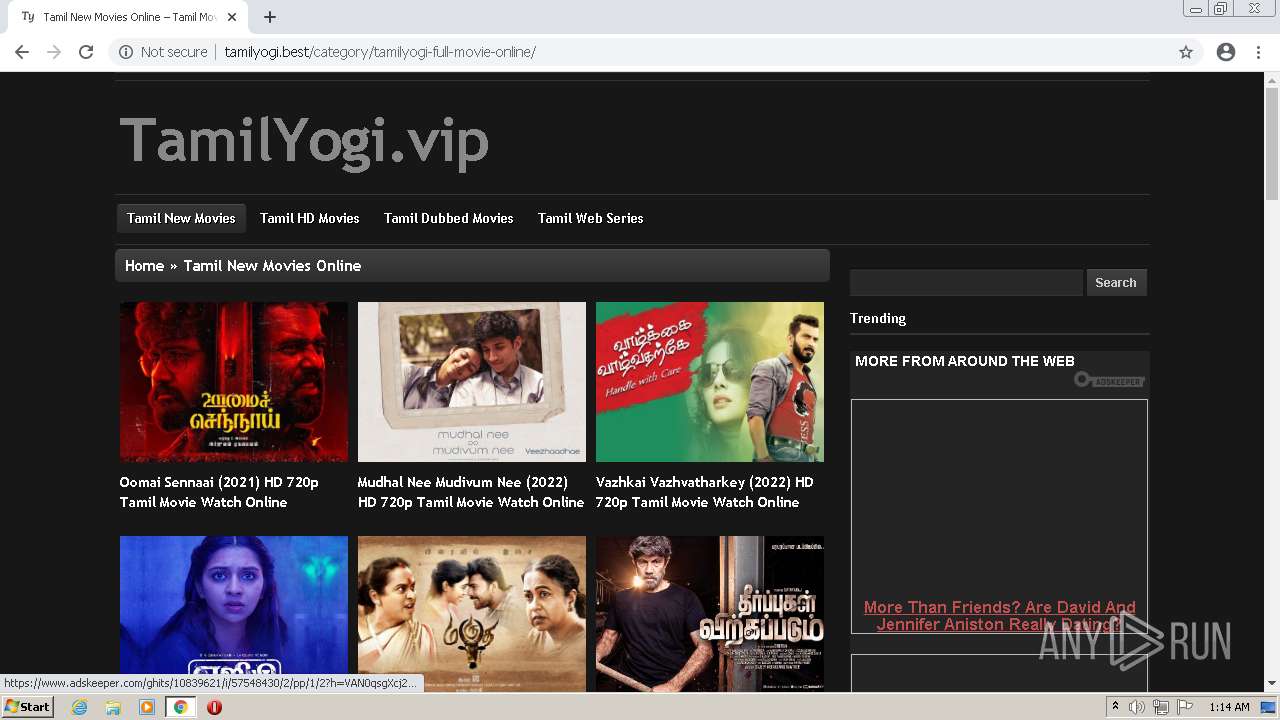Click the AdsKeeper logo

tap(1109, 380)
